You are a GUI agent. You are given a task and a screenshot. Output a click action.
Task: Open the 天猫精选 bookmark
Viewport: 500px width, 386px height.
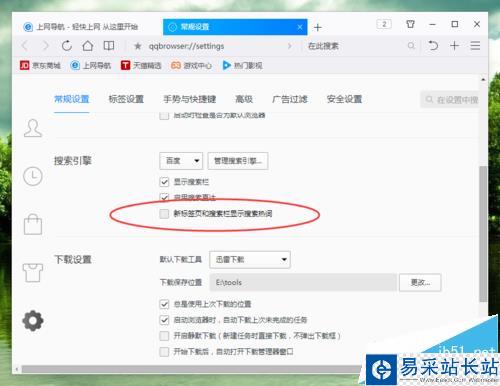[141, 65]
